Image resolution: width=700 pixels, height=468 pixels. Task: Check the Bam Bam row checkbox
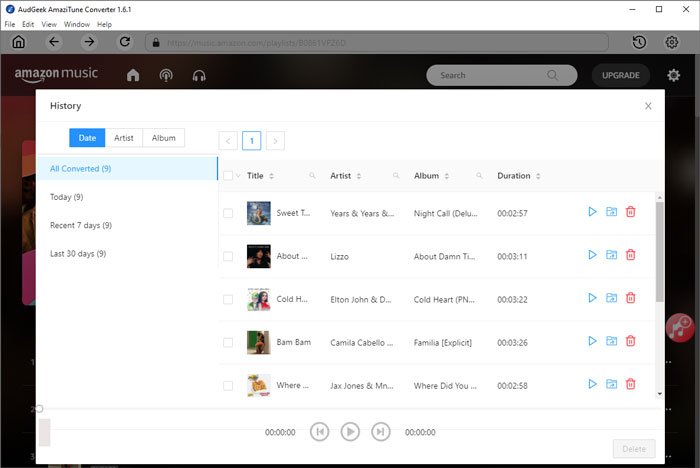(x=228, y=343)
